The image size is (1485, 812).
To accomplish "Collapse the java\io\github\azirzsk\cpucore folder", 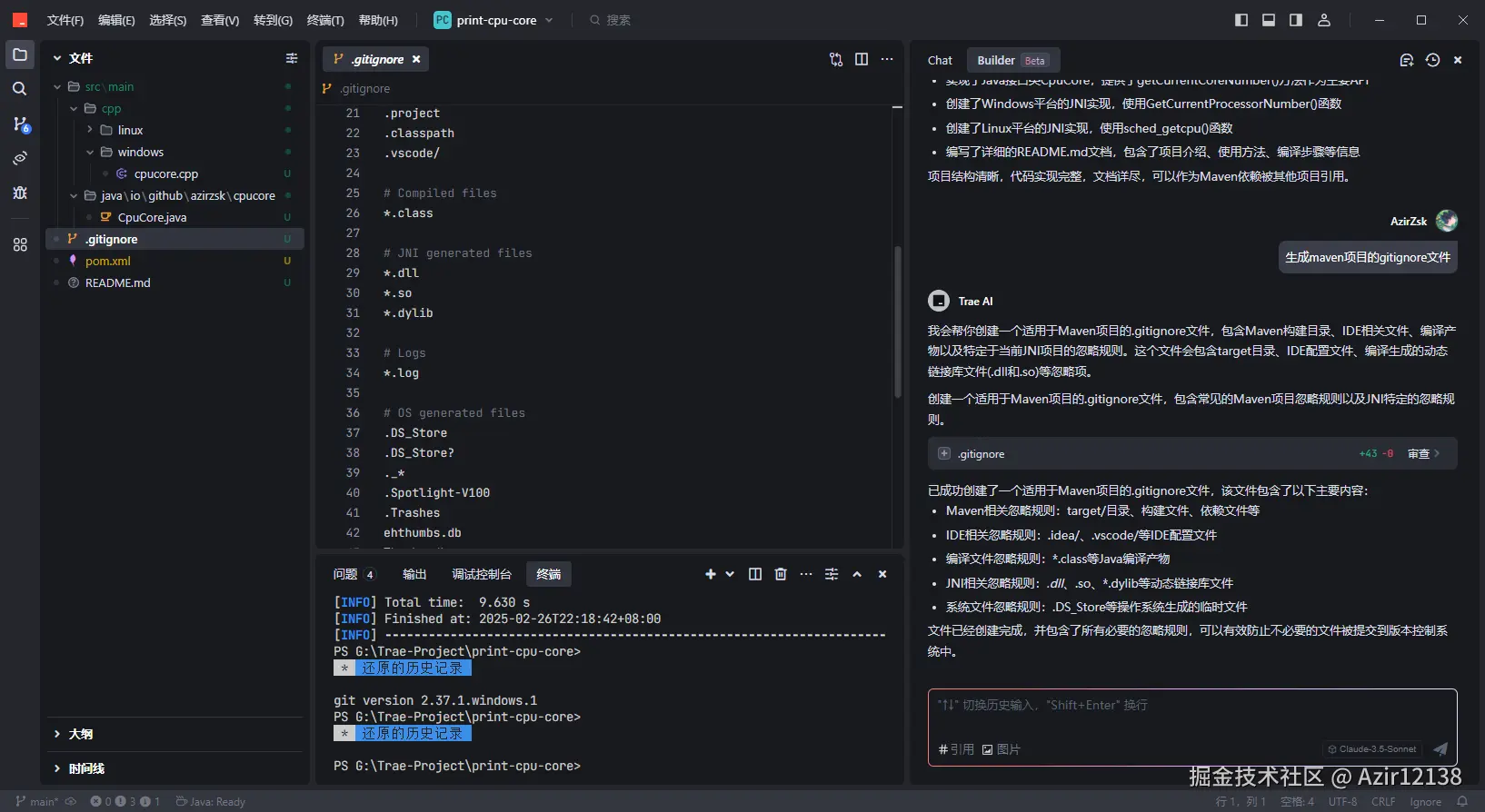I will pos(74,195).
